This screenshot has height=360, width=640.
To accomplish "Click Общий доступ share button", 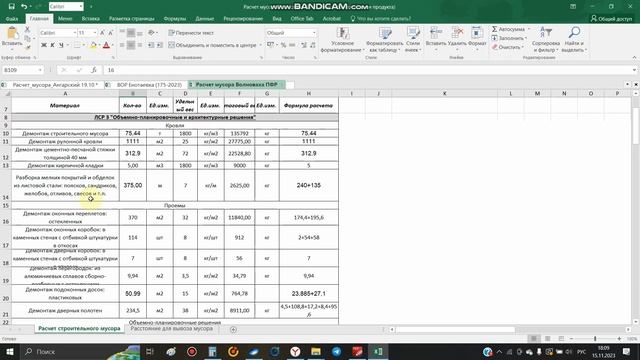I will click(611, 19).
